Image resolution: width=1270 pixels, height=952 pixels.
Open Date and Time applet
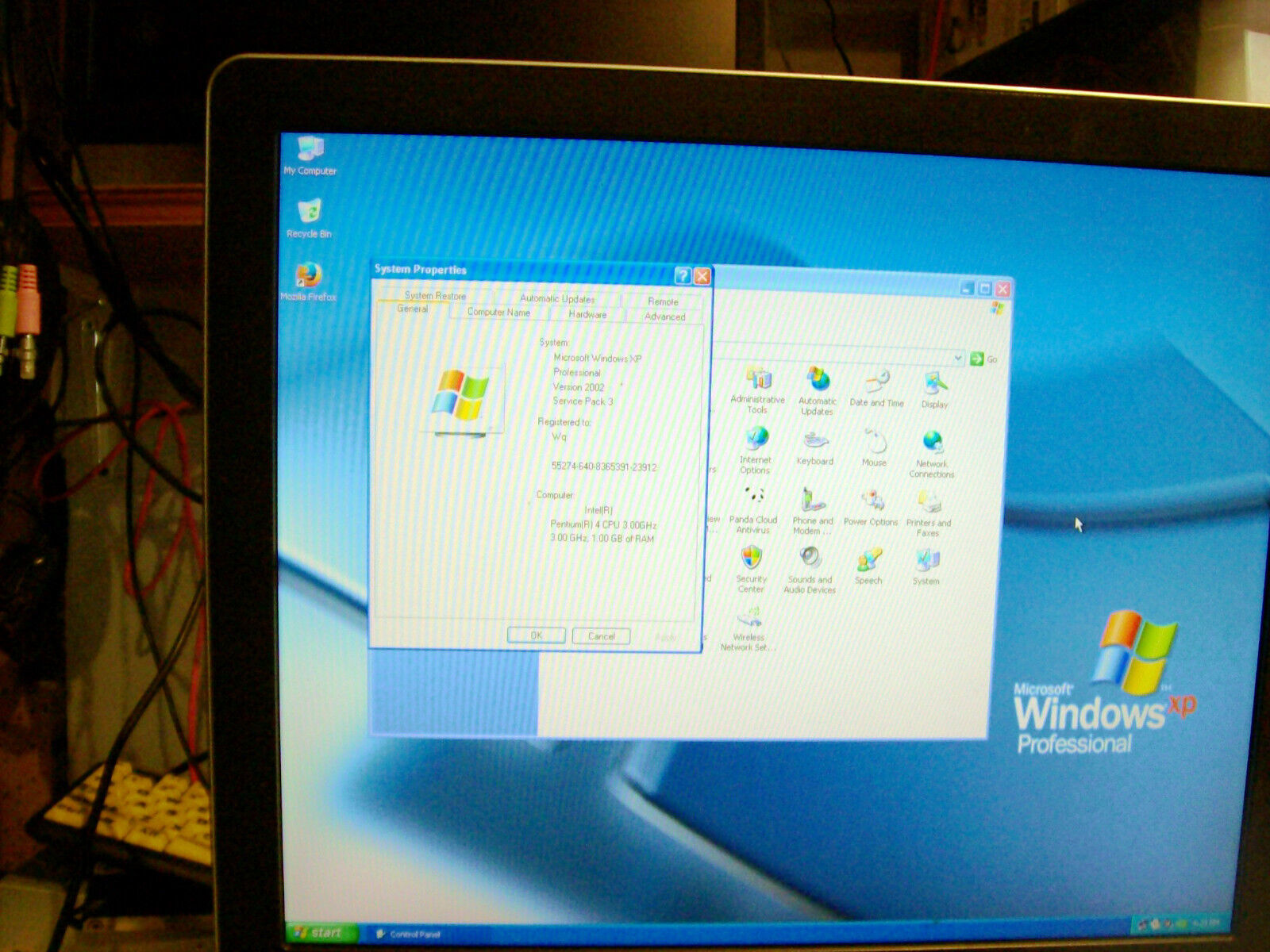click(x=877, y=388)
